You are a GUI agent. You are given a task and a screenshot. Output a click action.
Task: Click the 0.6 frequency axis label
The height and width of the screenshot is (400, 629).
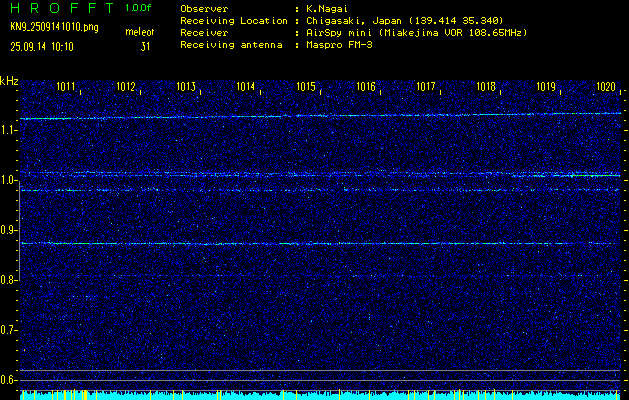pos(7,380)
